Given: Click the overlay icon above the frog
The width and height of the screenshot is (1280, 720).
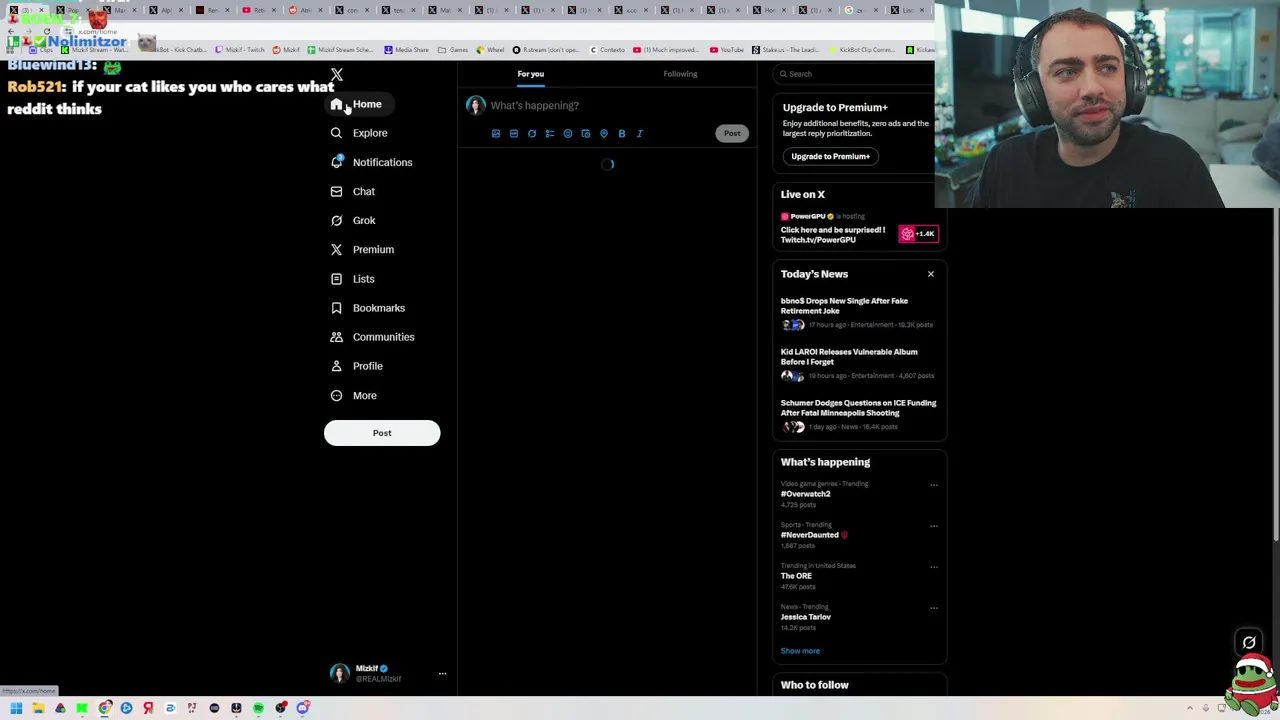Looking at the screenshot, I should pos(1249,642).
